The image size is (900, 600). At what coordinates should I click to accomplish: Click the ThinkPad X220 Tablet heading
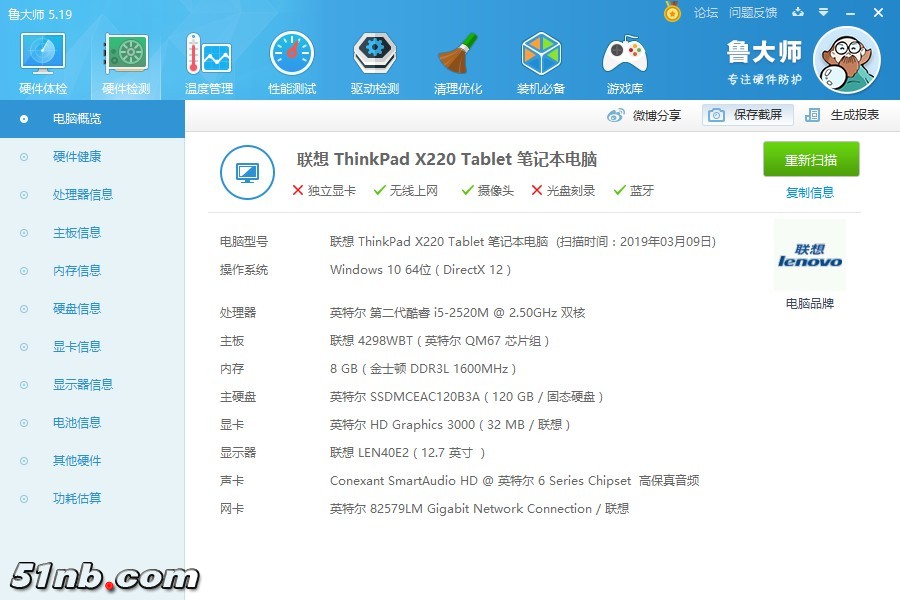[447, 159]
